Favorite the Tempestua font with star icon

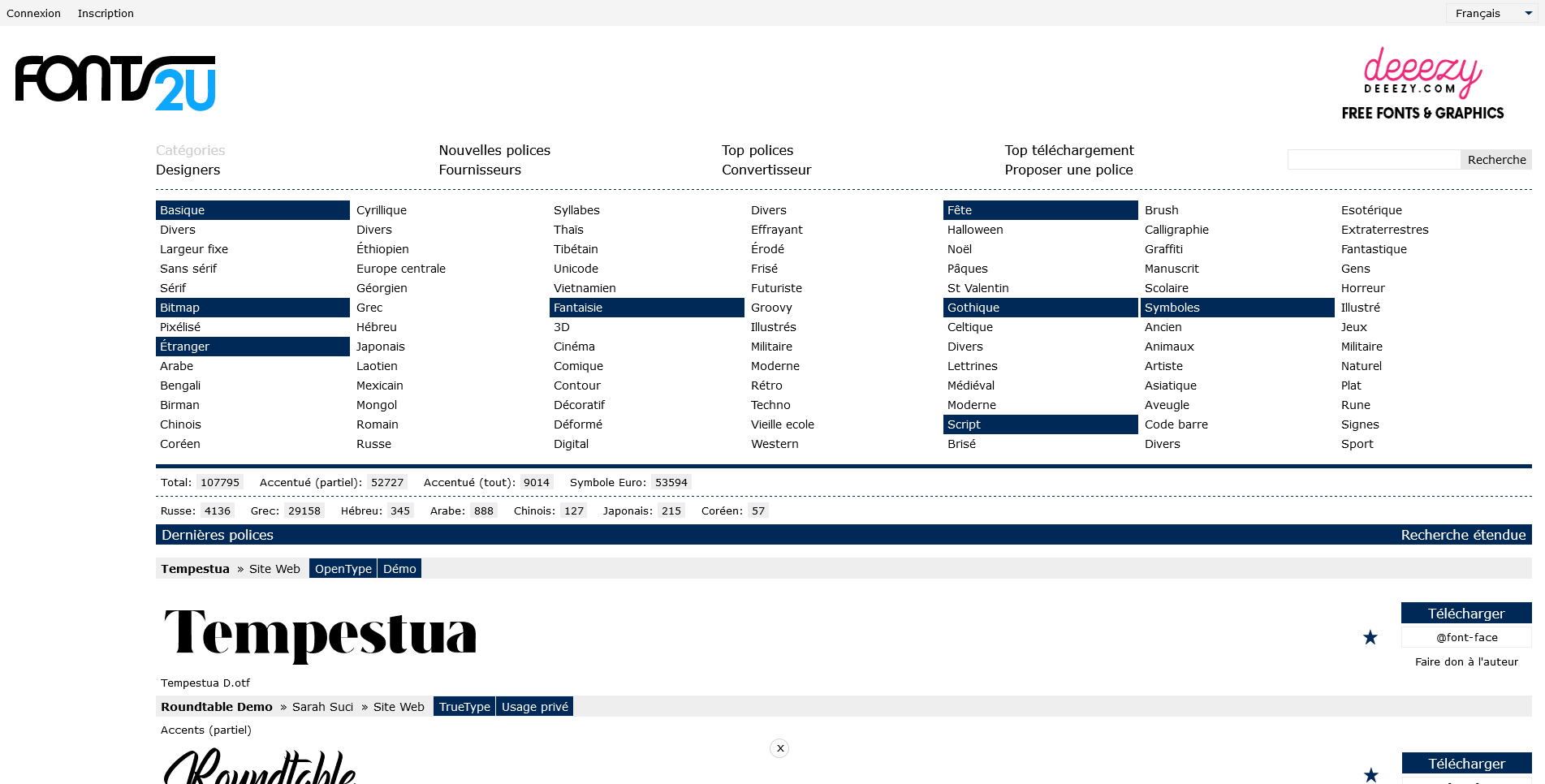[x=1370, y=637]
